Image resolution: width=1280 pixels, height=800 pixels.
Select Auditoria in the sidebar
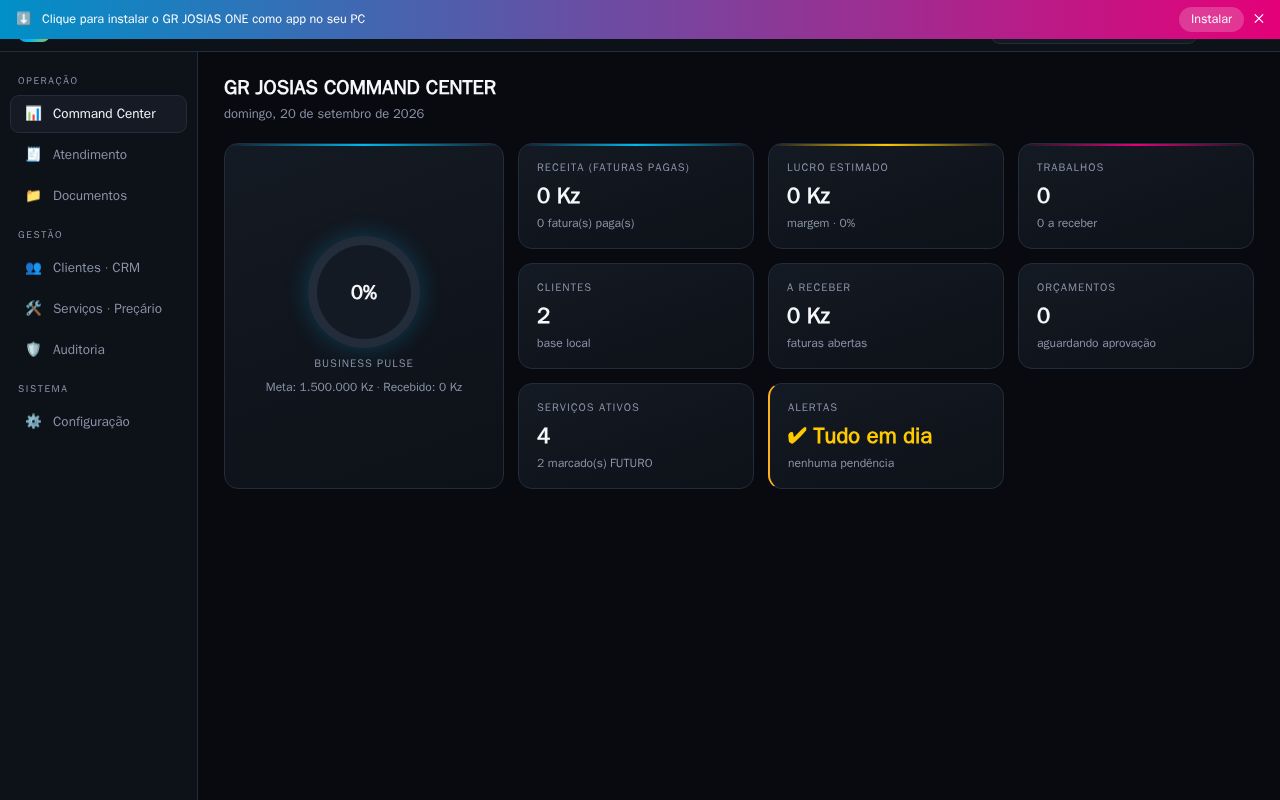point(98,350)
